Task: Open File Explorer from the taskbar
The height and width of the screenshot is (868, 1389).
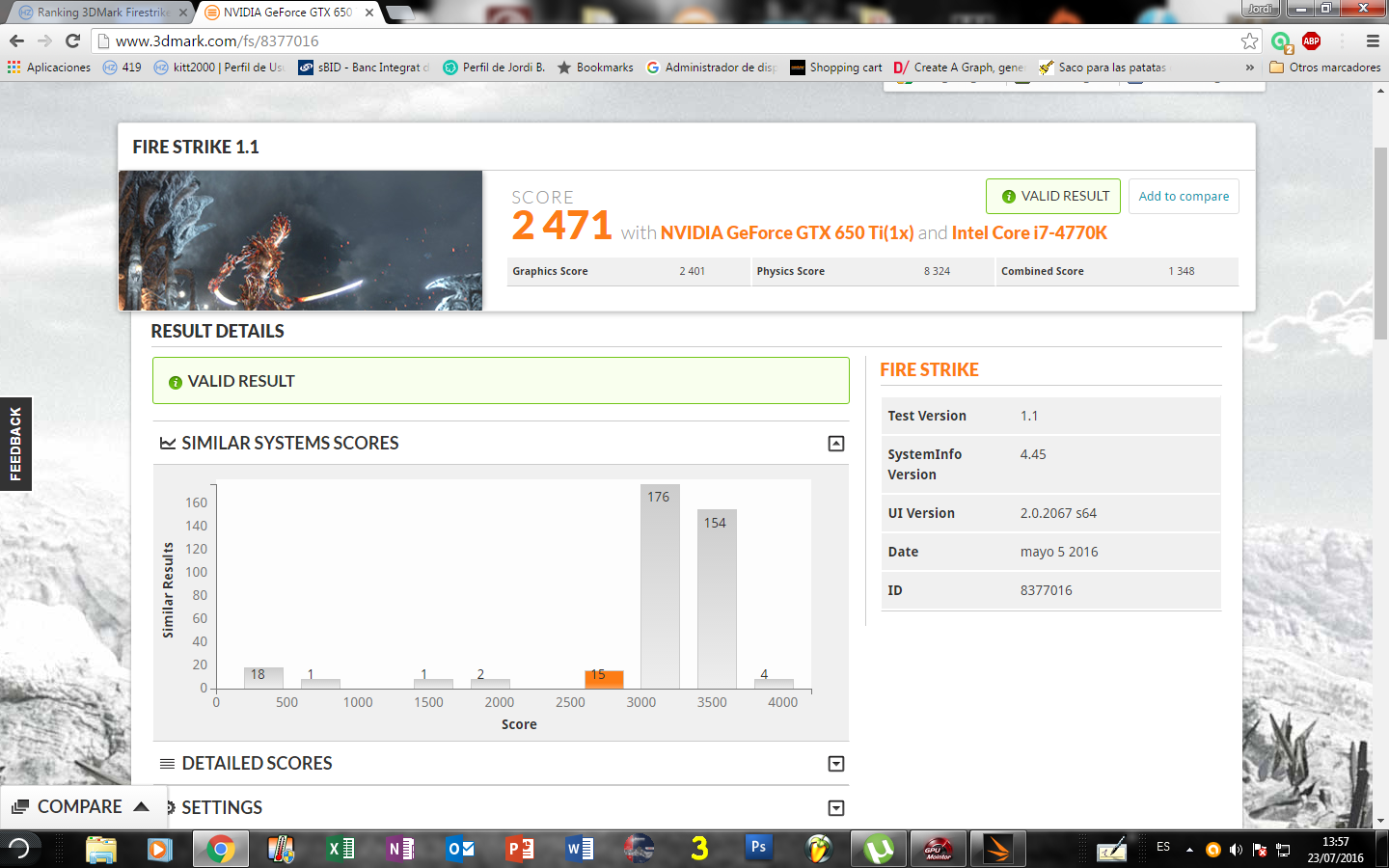Action: coord(100,849)
